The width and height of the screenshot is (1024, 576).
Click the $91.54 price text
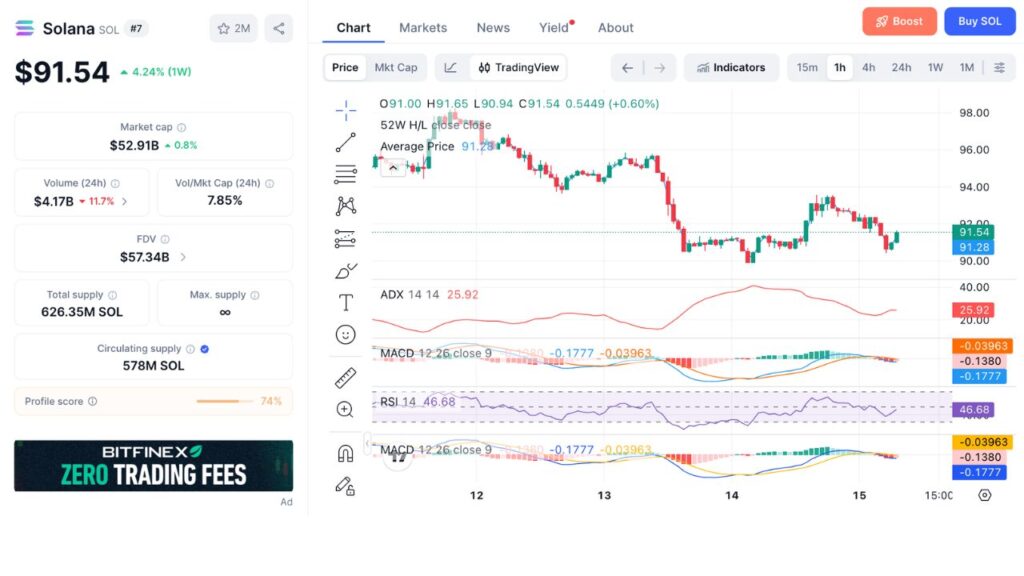(x=62, y=72)
